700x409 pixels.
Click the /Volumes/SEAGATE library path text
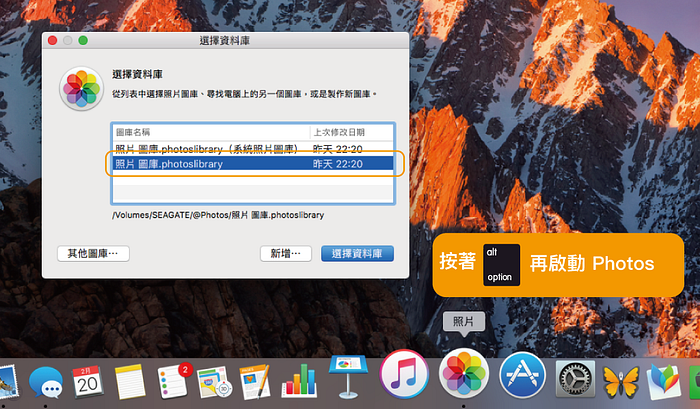pos(218,215)
